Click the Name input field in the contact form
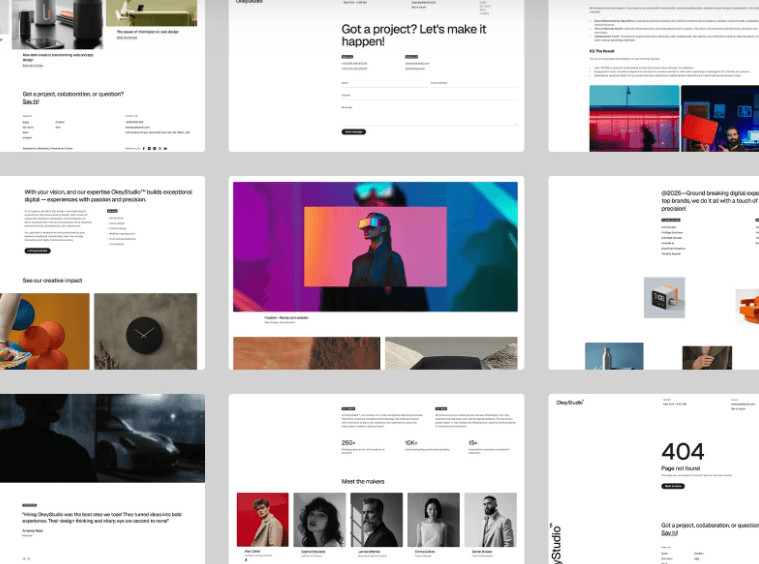 (x=384, y=83)
